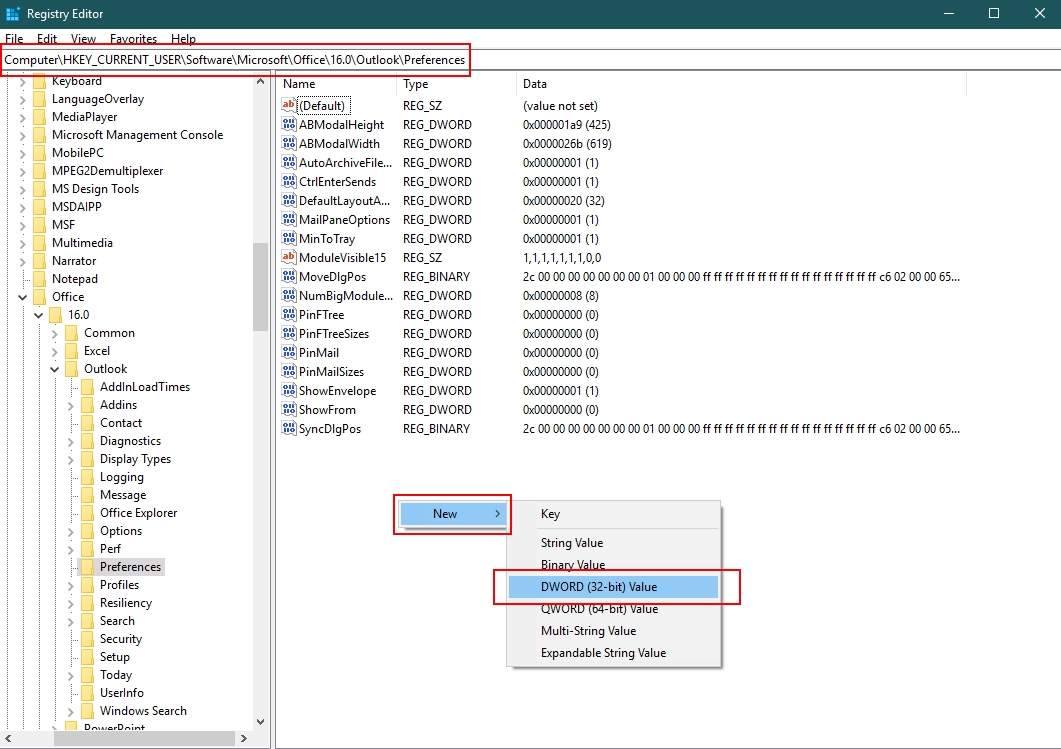Expand the Excel key chevron
This screenshot has height=749, width=1061.
(x=55, y=351)
